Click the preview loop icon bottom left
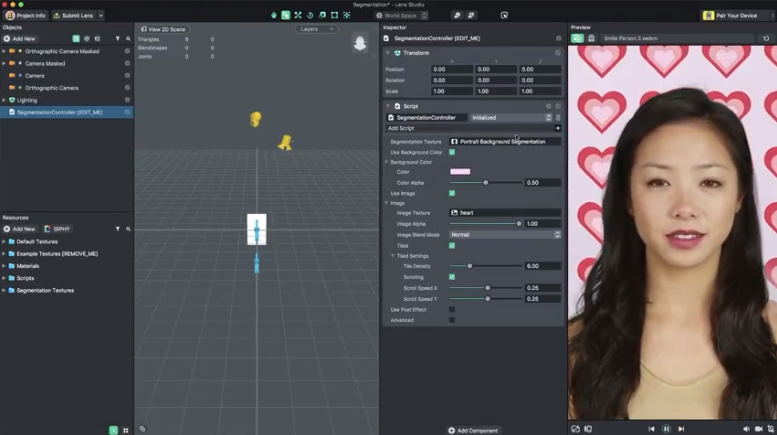The height and width of the screenshot is (435, 777). (575, 429)
